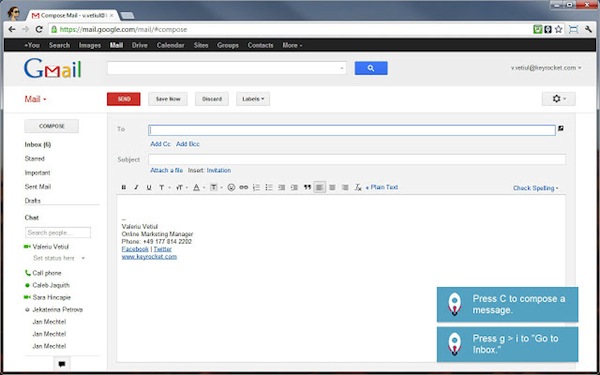Open Drive in the Google bar
The width and height of the screenshot is (600, 375).
point(140,45)
